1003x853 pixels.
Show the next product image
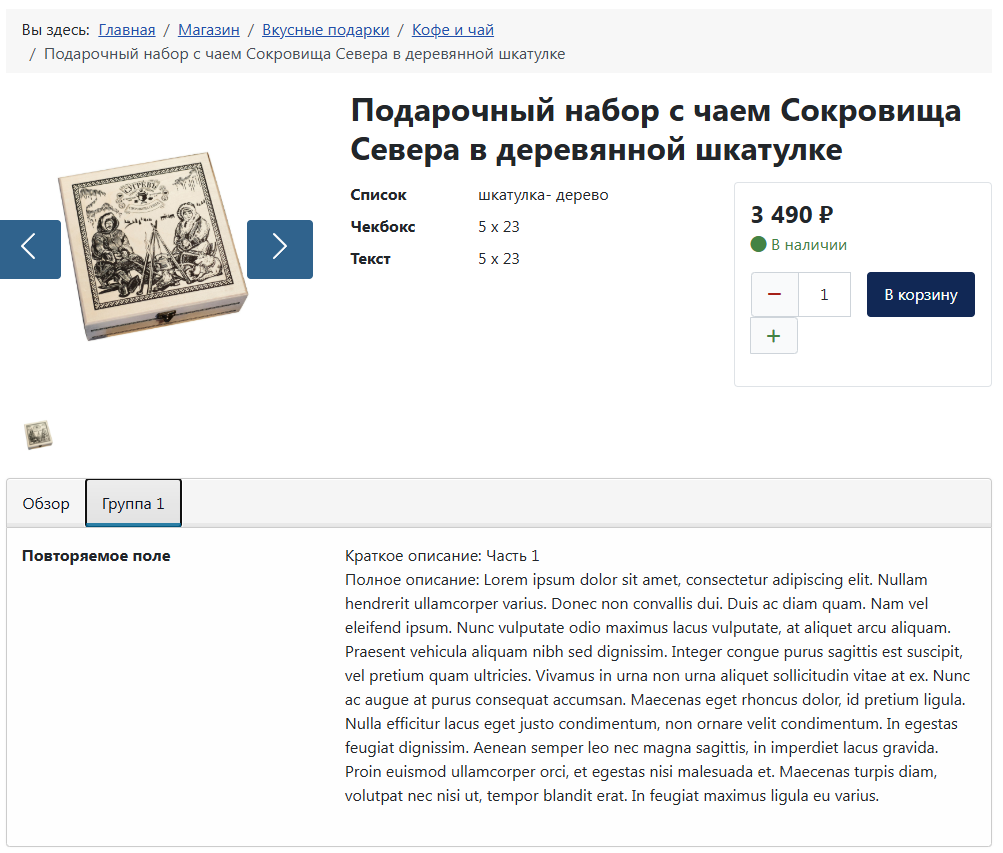tap(279, 249)
